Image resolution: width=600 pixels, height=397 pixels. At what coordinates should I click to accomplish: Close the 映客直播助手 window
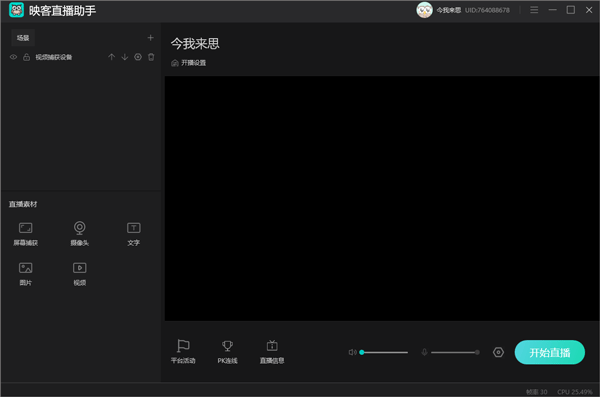coord(589,10)
